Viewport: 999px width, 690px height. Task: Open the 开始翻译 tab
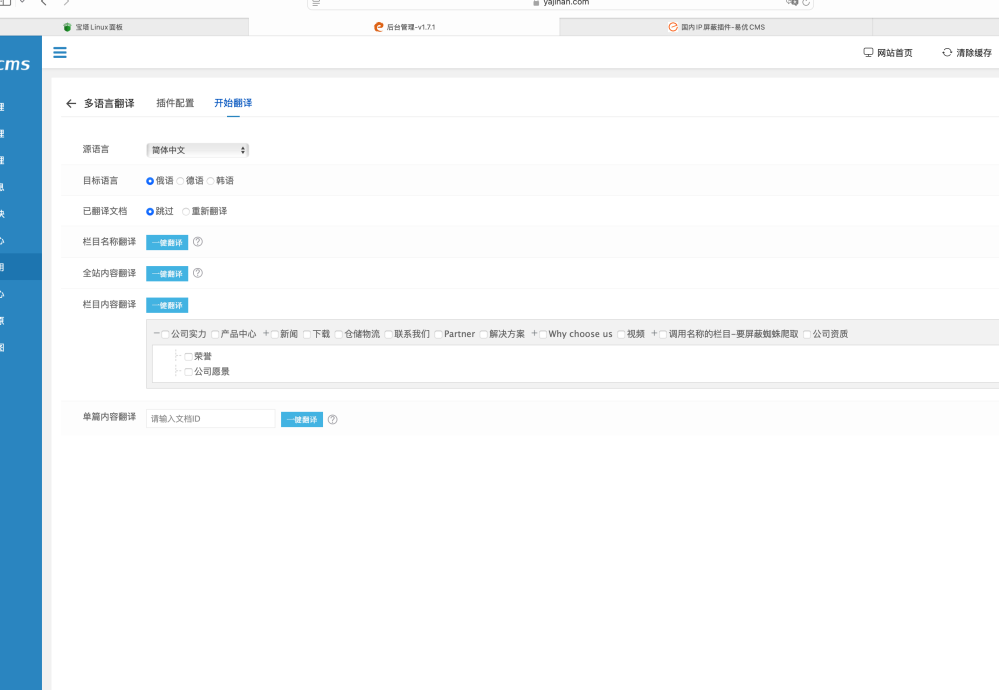tap(233, 103)
